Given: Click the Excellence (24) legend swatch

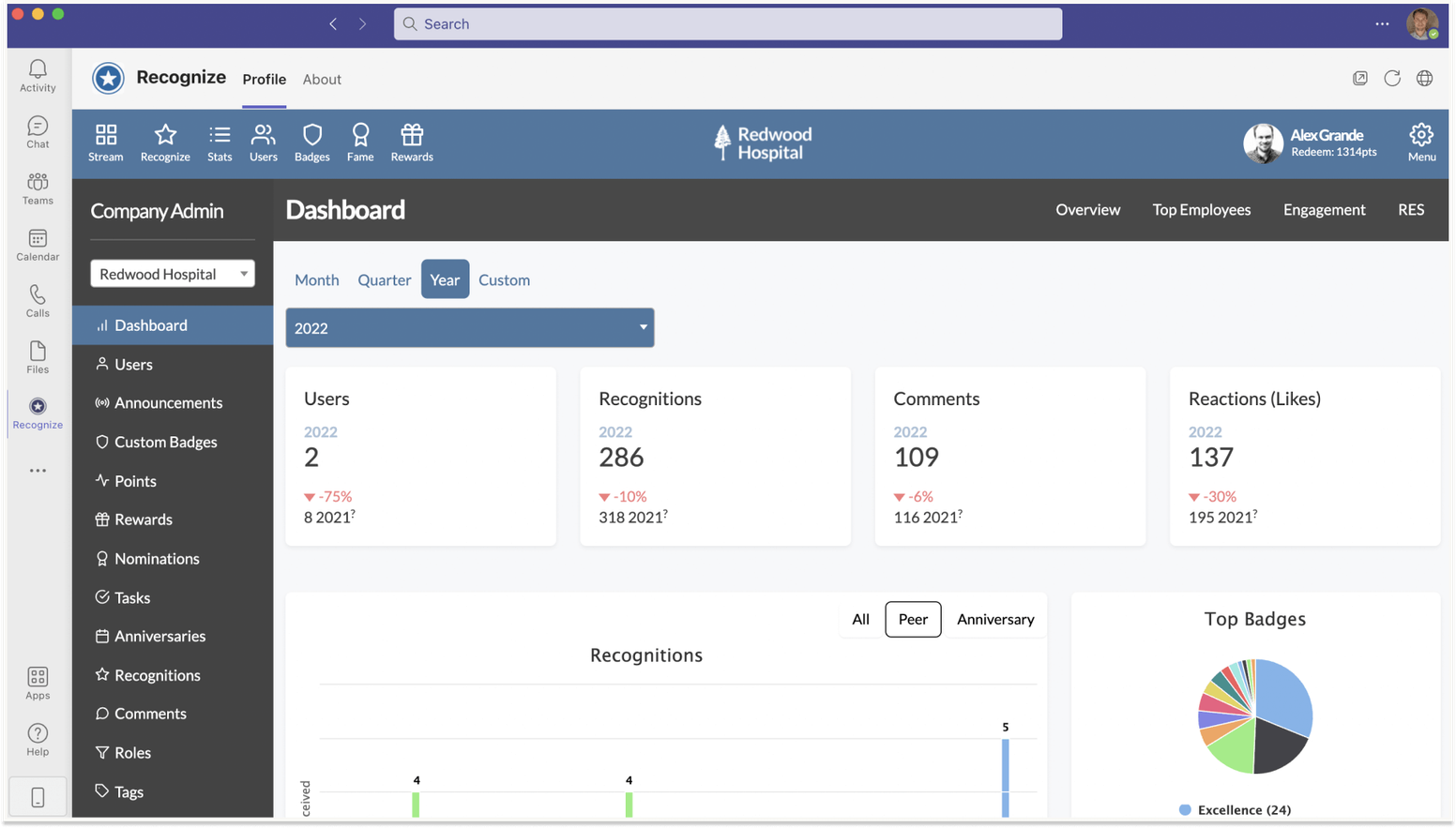Looking at the screenshot, I should click(1185, 810).
